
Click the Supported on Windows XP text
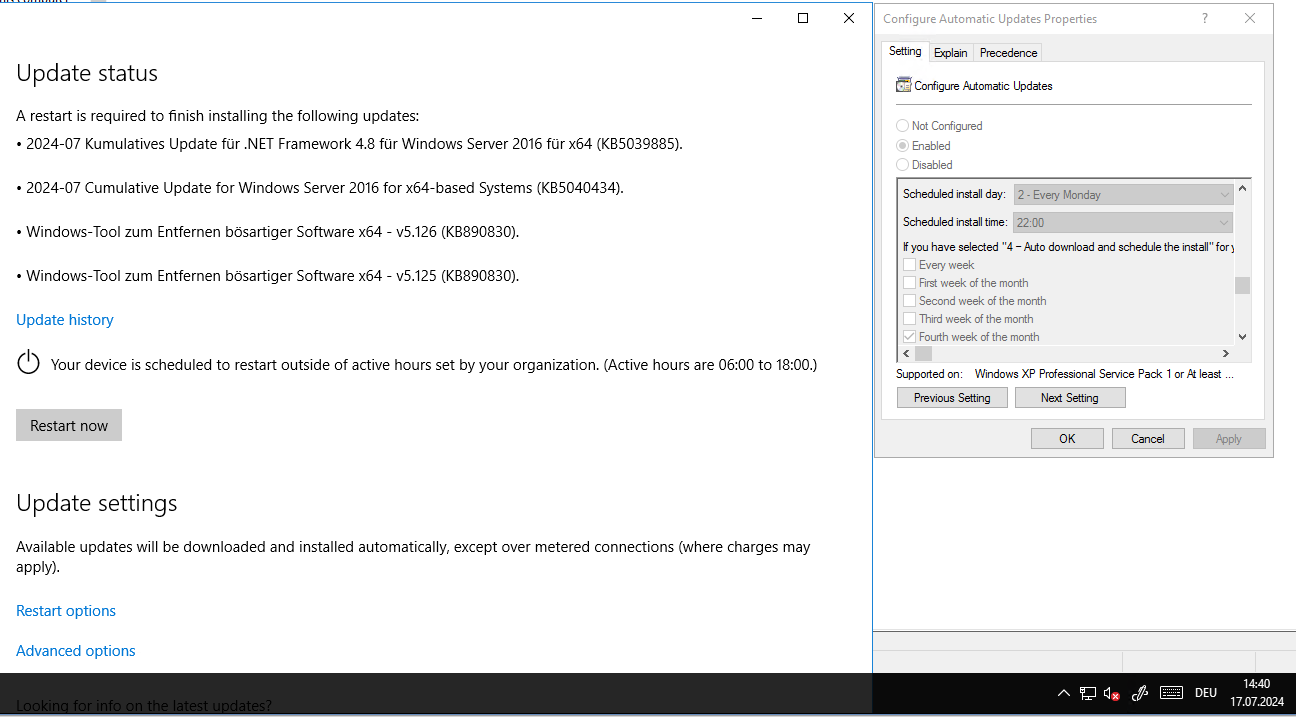1104,374
